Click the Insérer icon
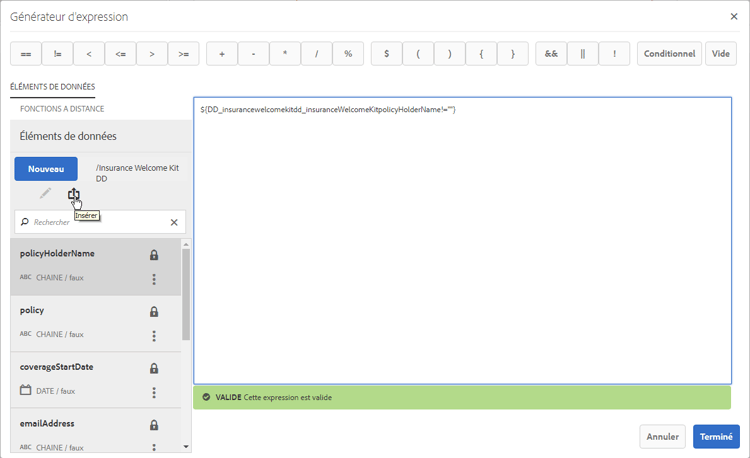The height and width of the screenshot is (458, 750). [74, 194]
